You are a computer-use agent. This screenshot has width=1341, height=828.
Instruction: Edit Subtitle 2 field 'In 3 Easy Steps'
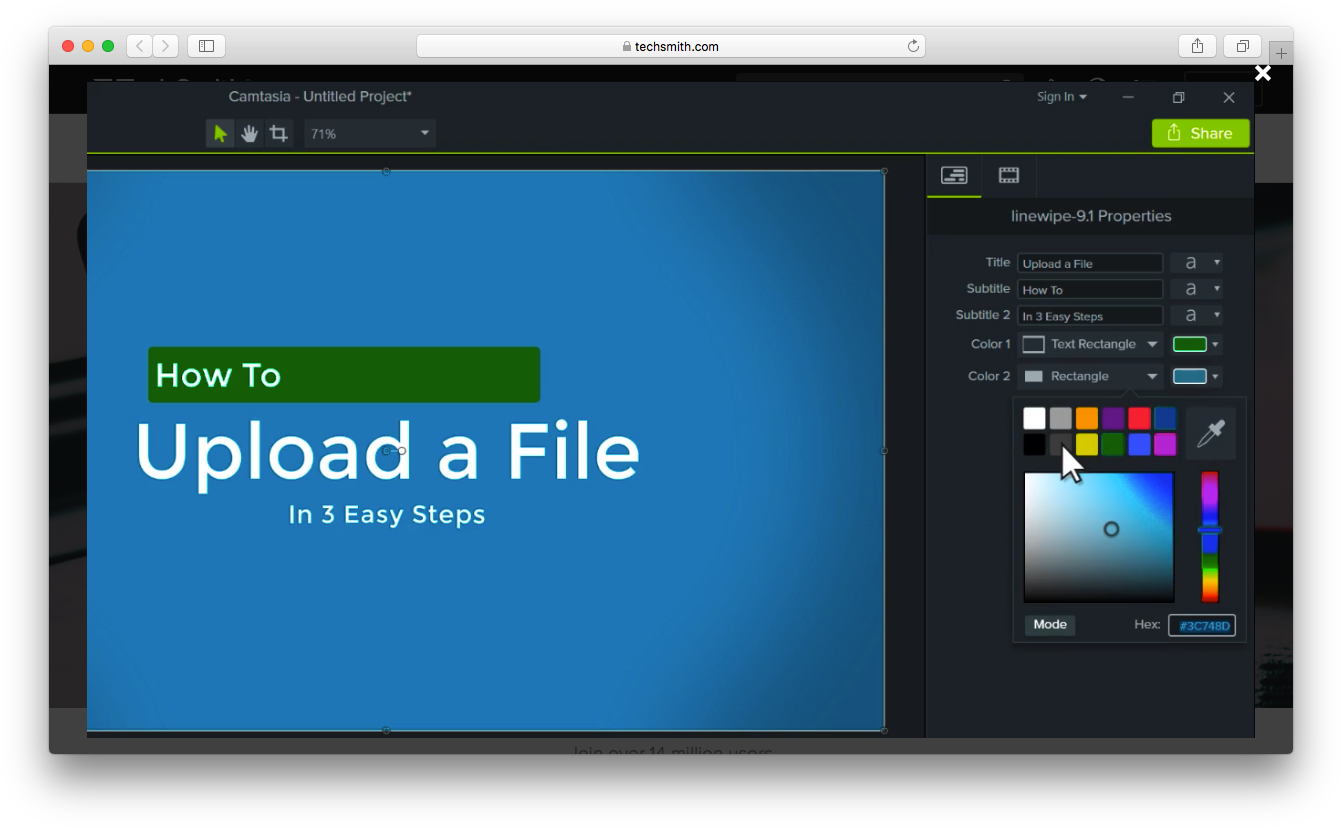[1090, 315]
